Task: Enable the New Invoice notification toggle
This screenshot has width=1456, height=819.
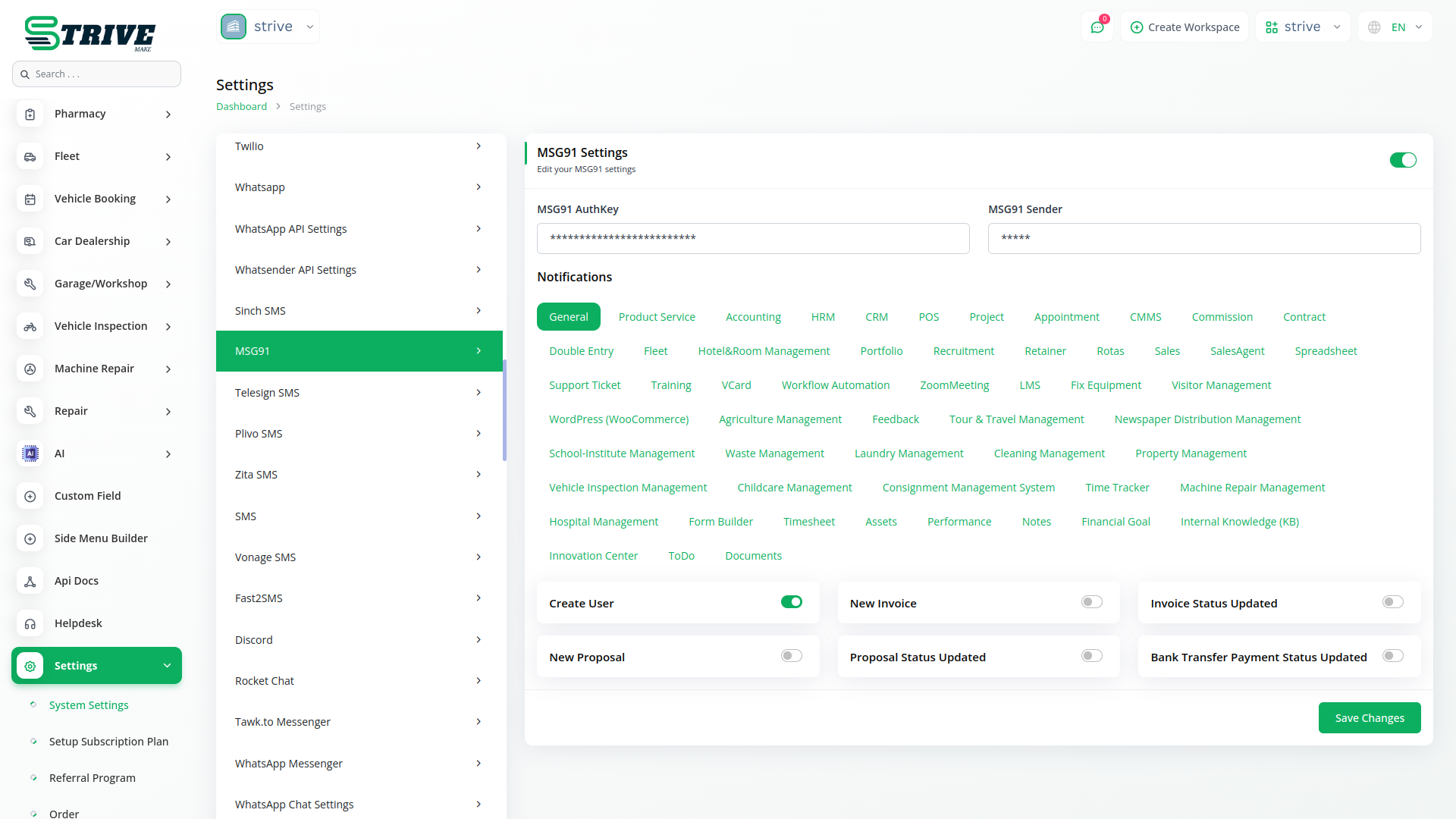Action: pyautogui.click(x=1091, y=602)
